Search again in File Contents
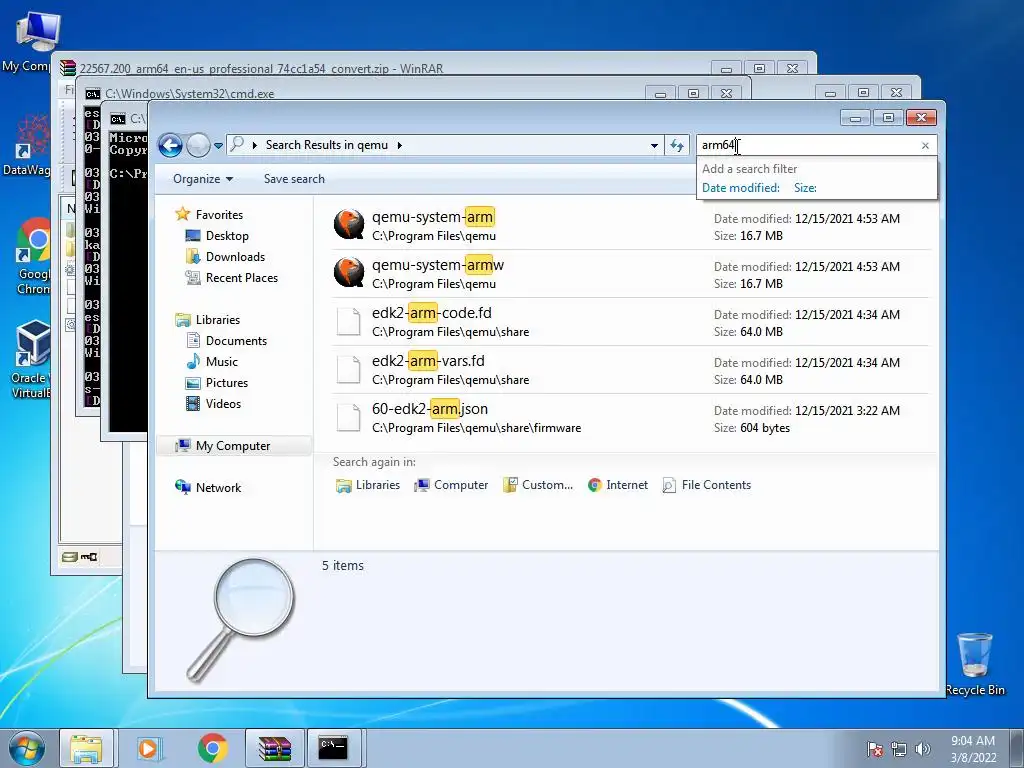Screen dimensions: 1024x768 point(707,485)
